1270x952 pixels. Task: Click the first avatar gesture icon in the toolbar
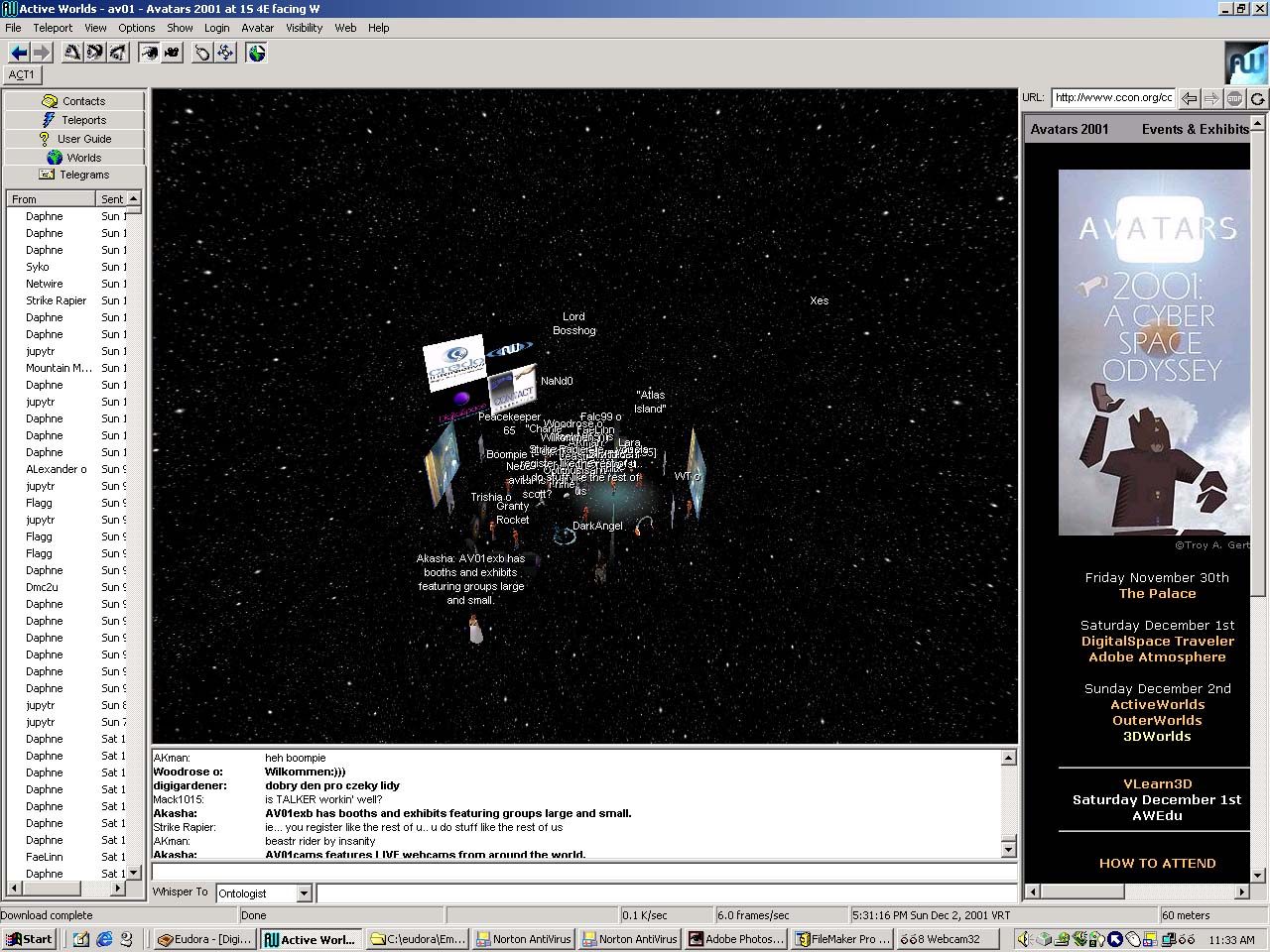(x=71, y=53)
